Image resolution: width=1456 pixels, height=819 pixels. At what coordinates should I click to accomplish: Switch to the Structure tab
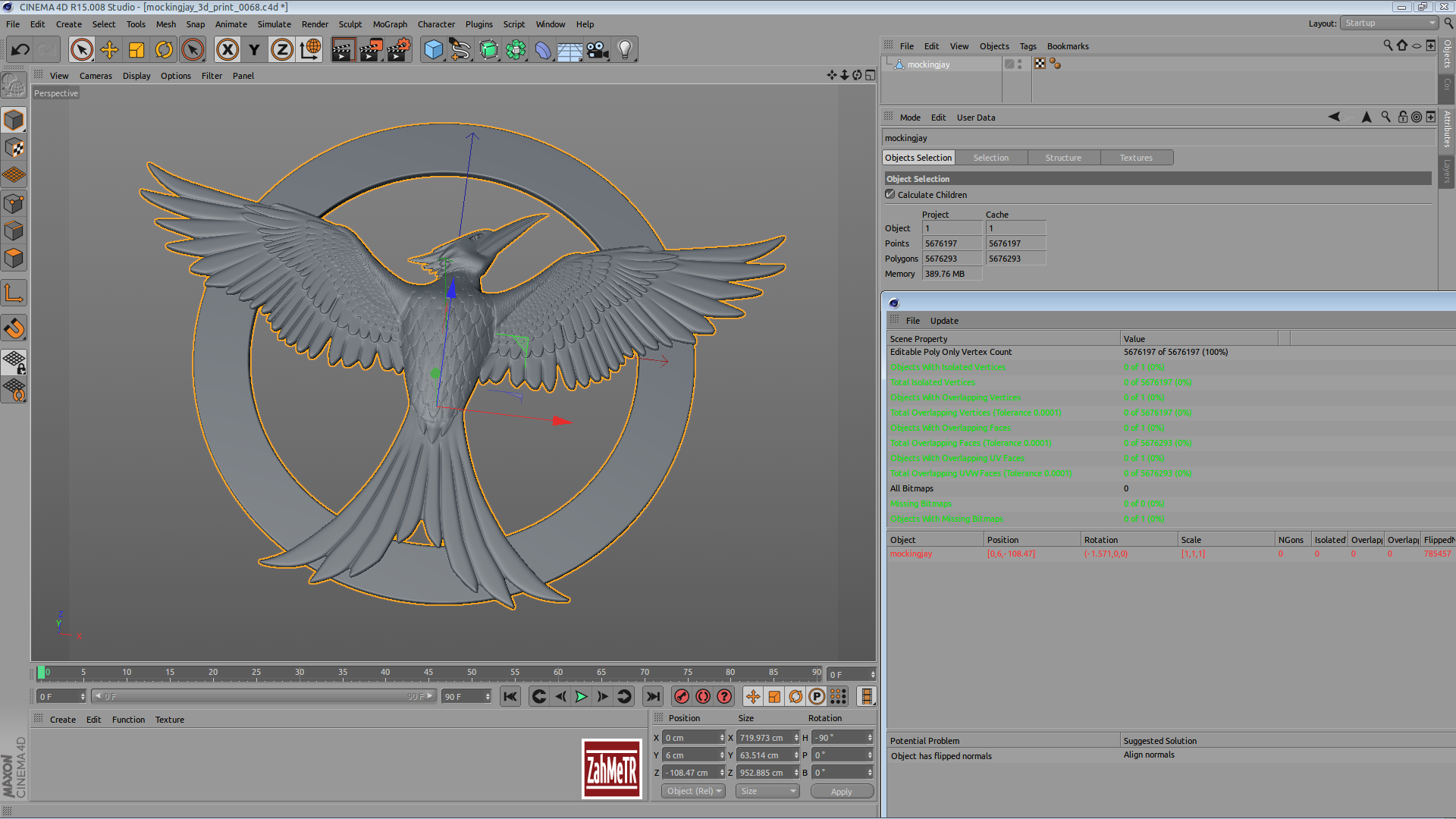coord(1063,157)
